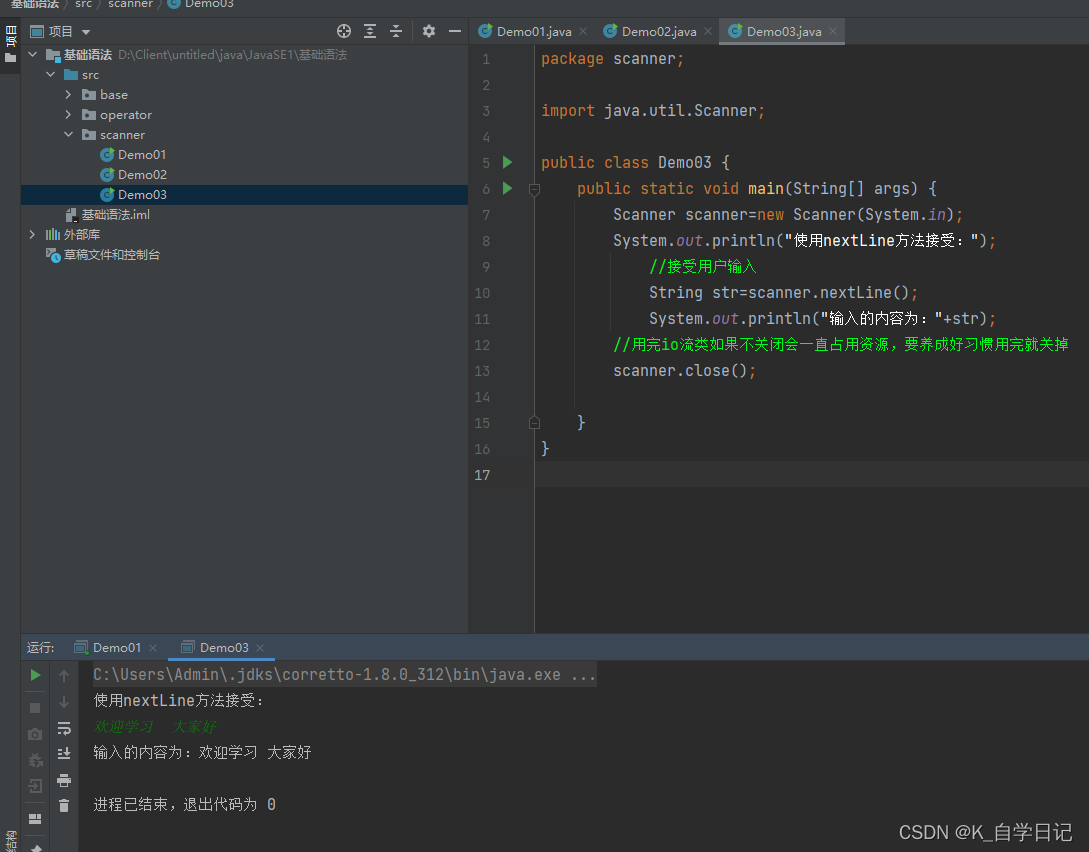The width and height of the screenshot is (1089, 852).
Task: Toggle scroll to end of console
Action: (x=64, y=753)
